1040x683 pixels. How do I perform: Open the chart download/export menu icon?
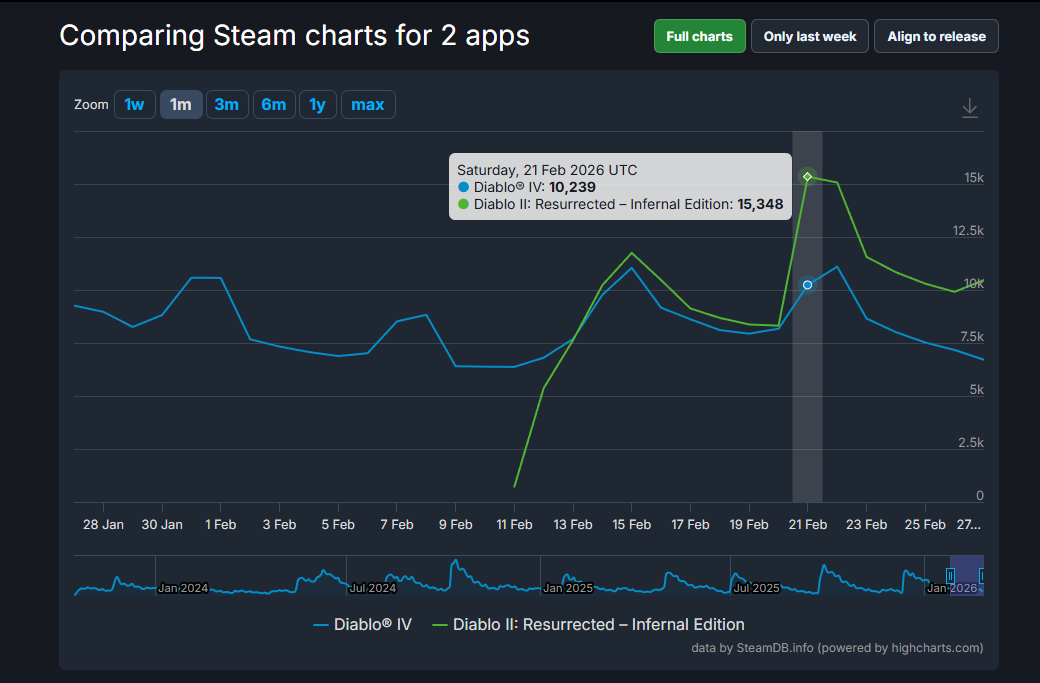[x=969, y=108]
